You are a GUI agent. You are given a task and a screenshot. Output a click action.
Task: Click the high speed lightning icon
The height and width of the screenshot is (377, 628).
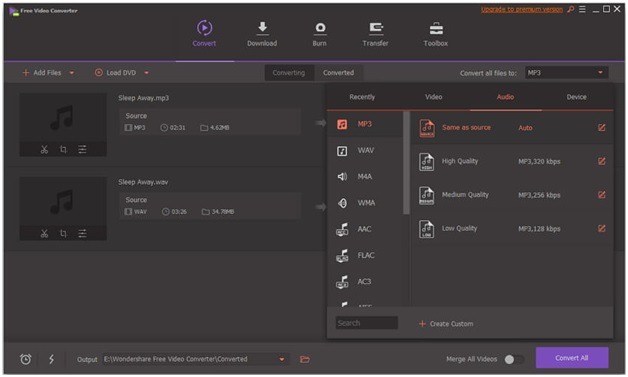51,359
